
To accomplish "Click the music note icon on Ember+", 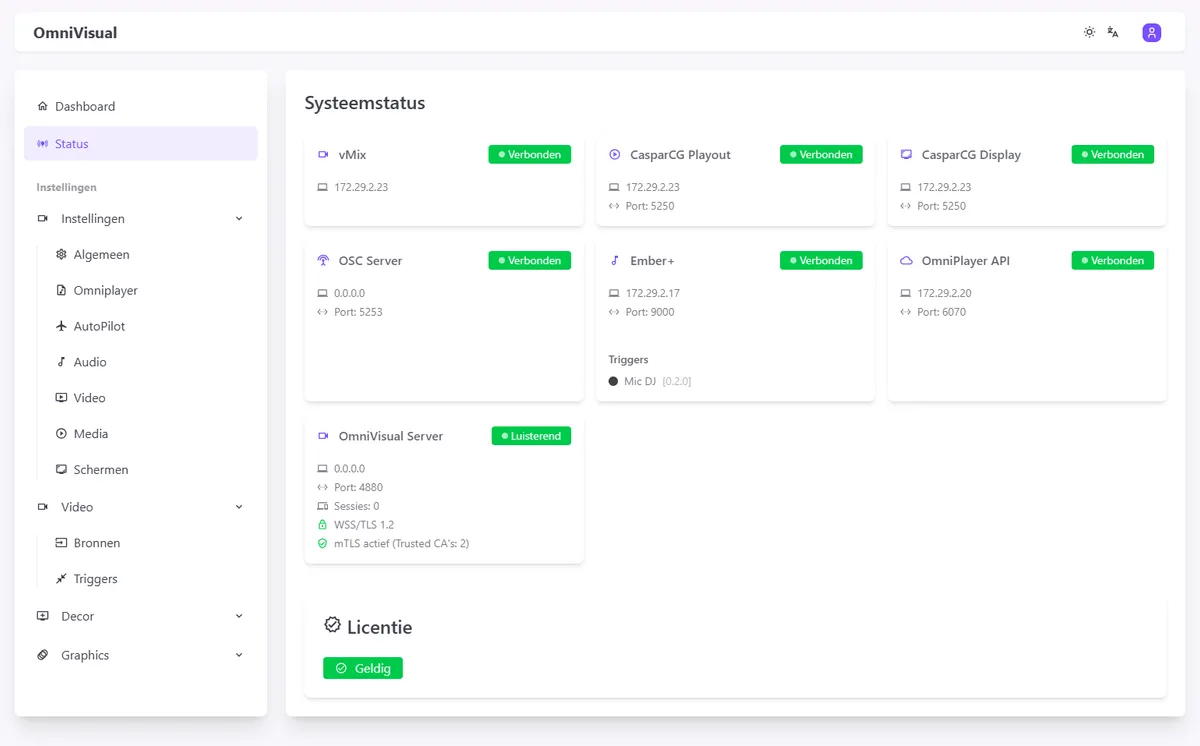I will pyautogui.click(x=615, y=261).
